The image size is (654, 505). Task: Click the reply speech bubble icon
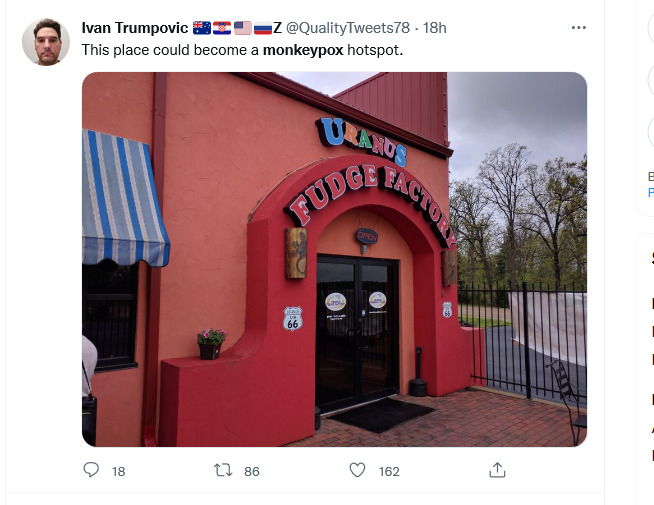click(x=91, y=470)
